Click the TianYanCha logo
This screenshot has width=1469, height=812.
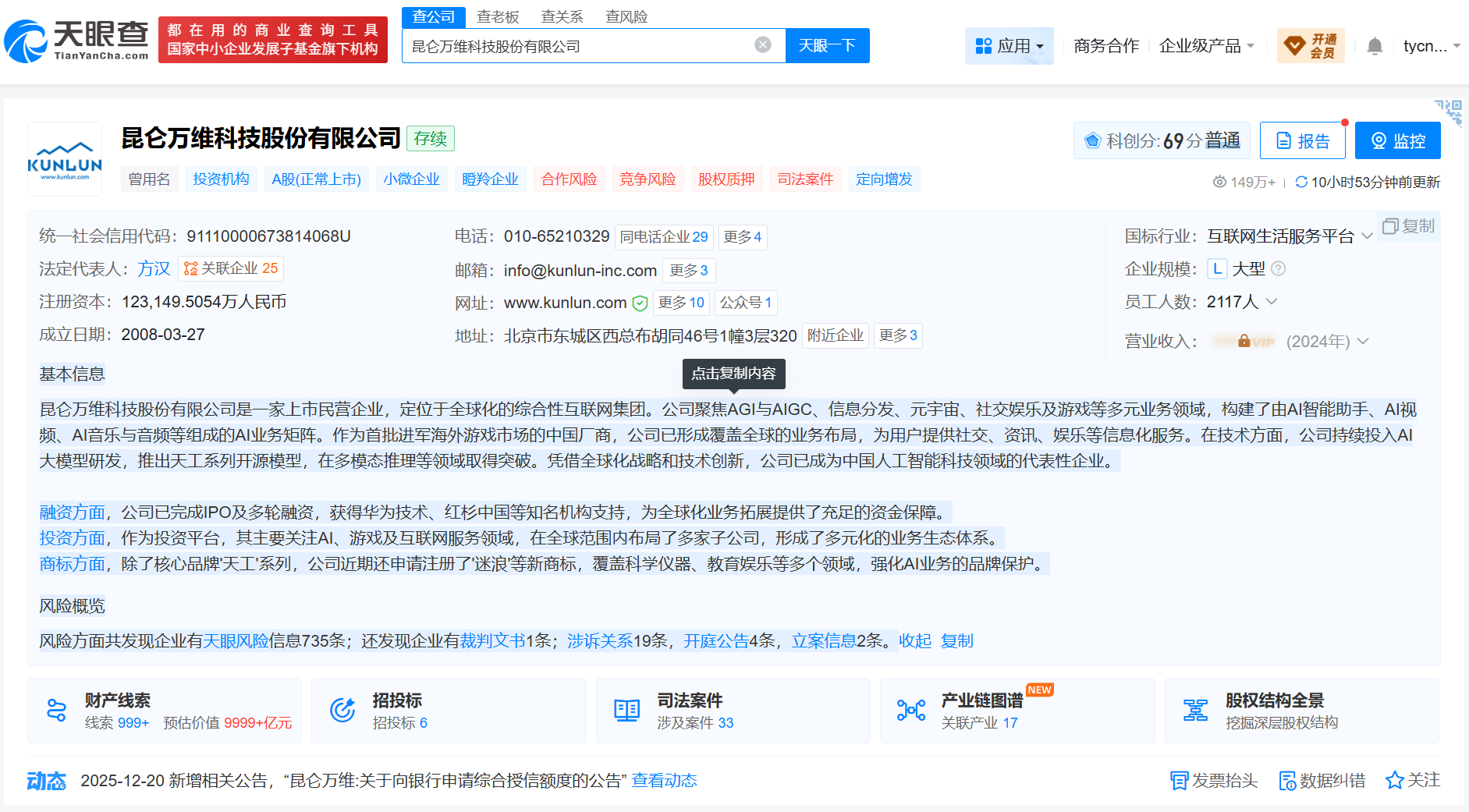[x=76, y=41]
